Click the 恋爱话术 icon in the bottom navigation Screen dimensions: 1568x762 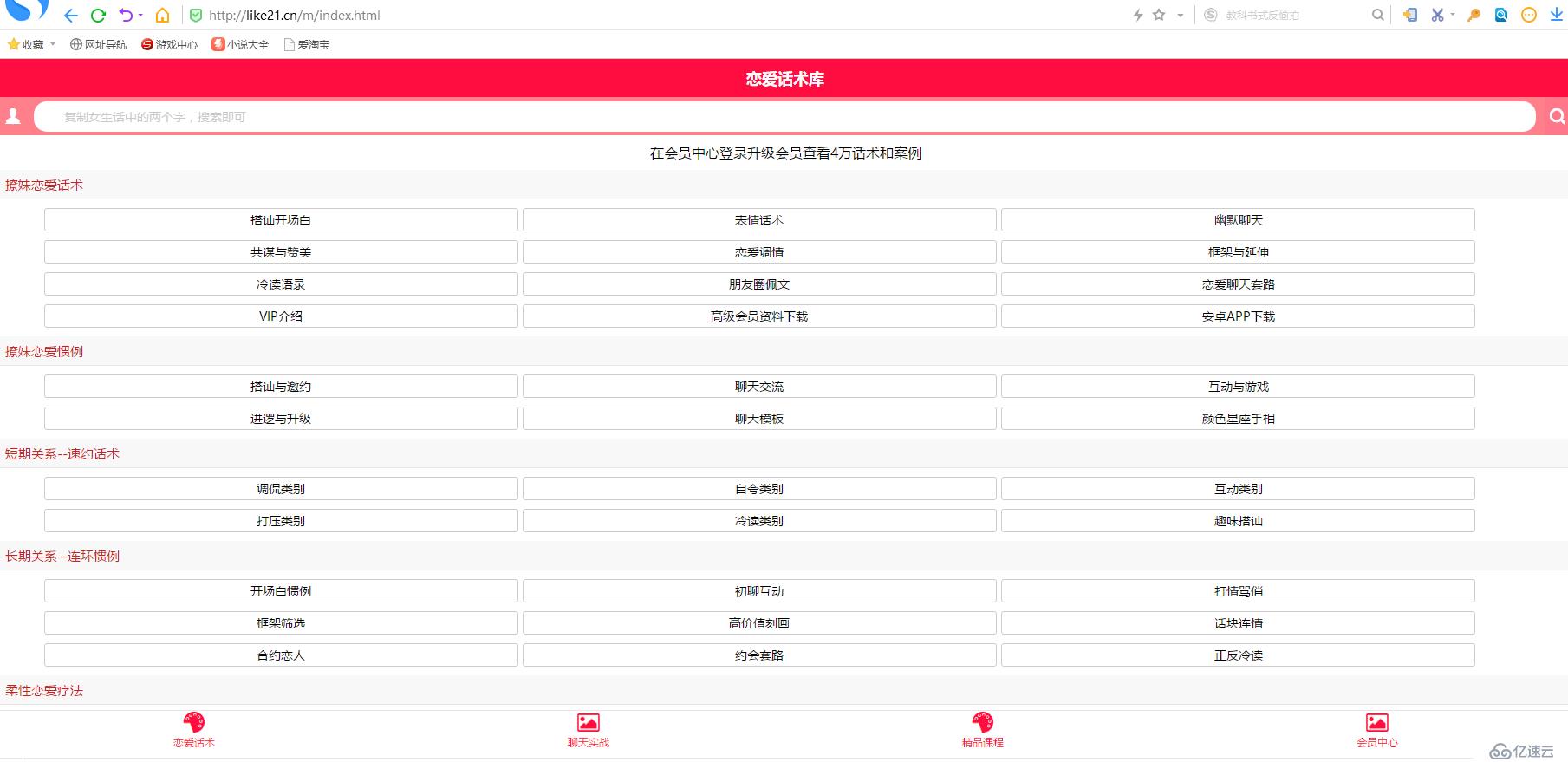[194, 722]
